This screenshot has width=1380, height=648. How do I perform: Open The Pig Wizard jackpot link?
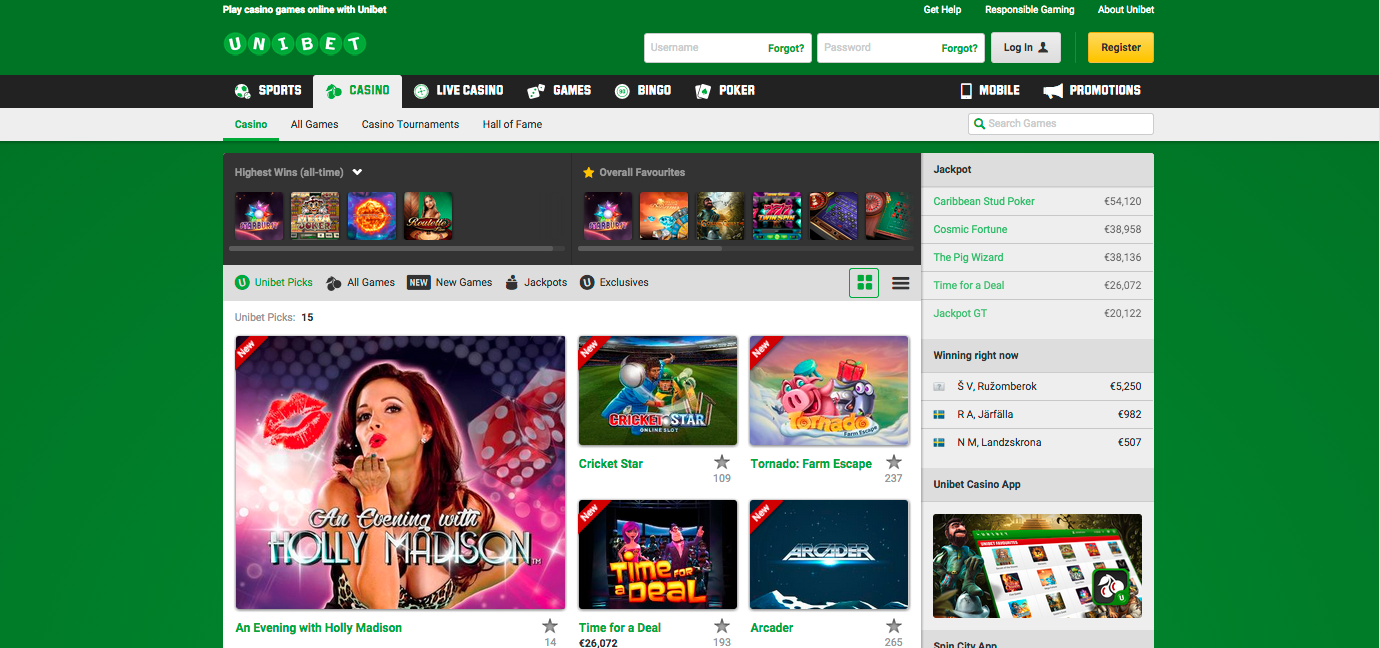[968, 257]
